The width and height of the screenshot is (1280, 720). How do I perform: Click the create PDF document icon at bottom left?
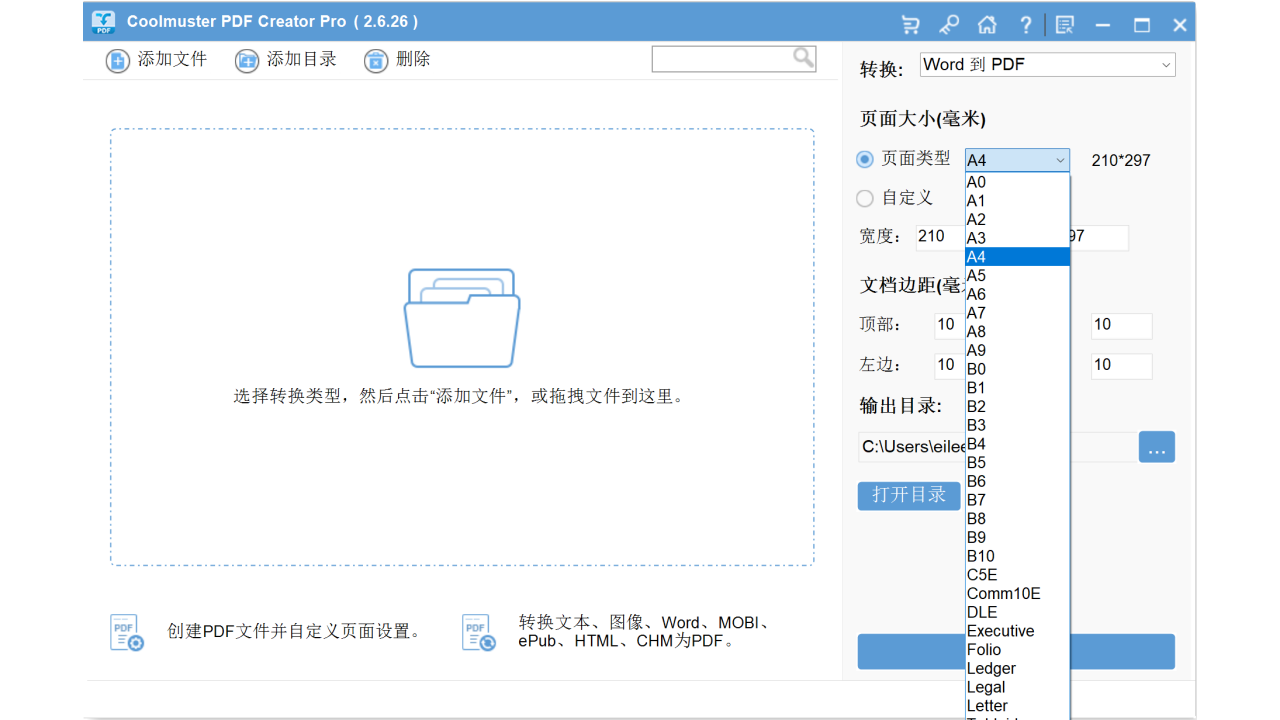pyautogui.click(x=125, y=631)
